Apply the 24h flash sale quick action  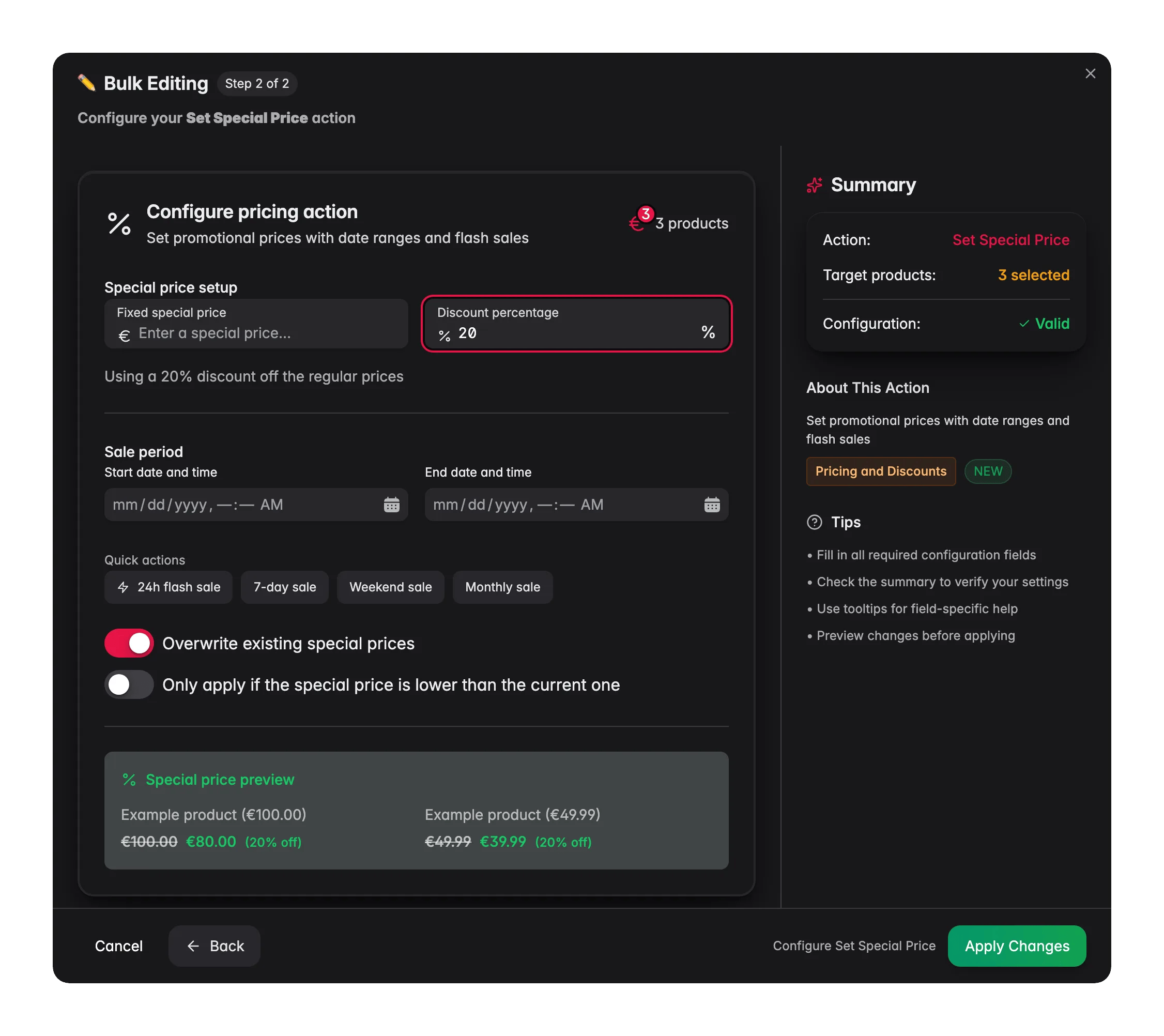(169, 587)
